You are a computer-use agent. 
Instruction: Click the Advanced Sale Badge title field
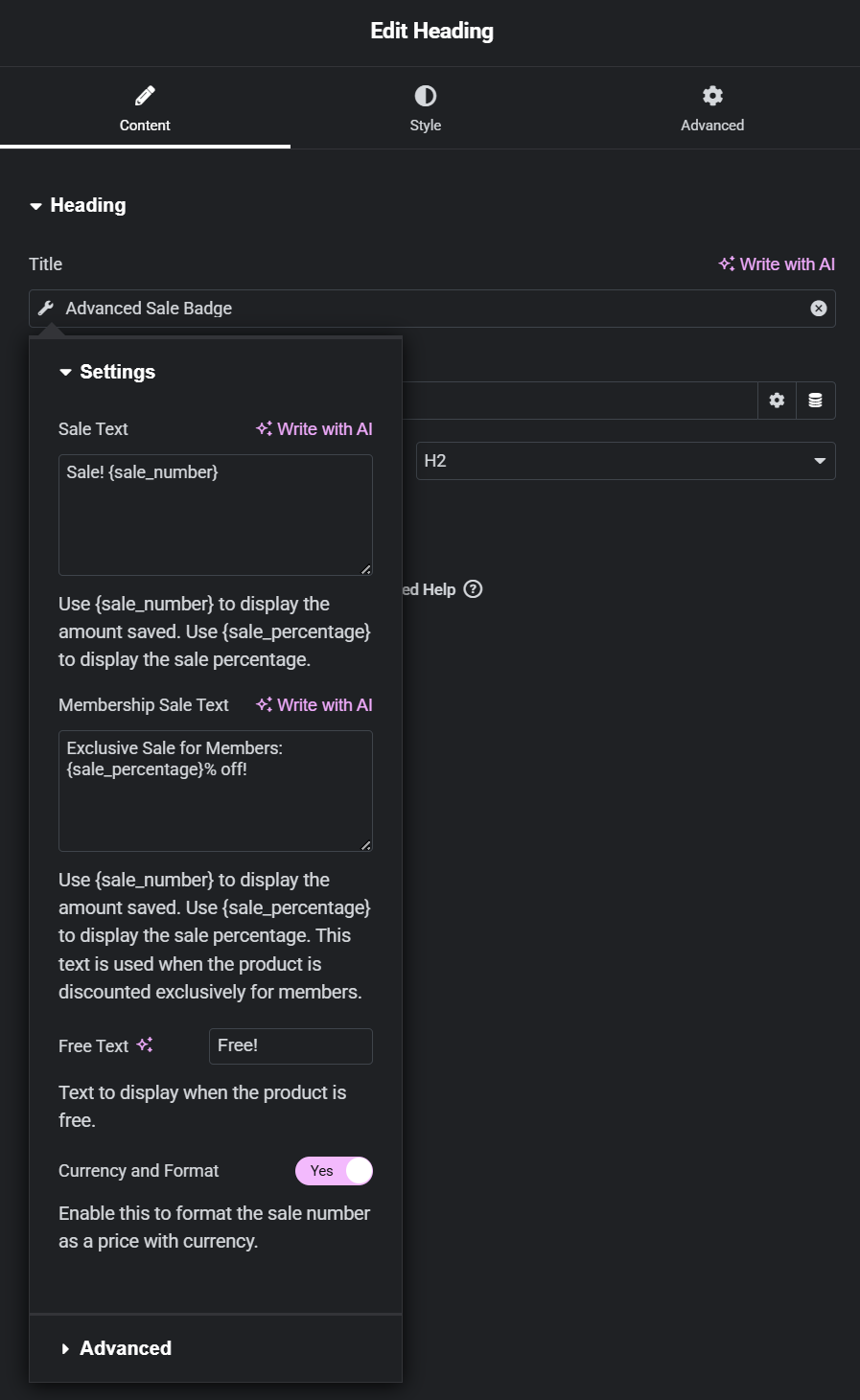tap(432, 309)
